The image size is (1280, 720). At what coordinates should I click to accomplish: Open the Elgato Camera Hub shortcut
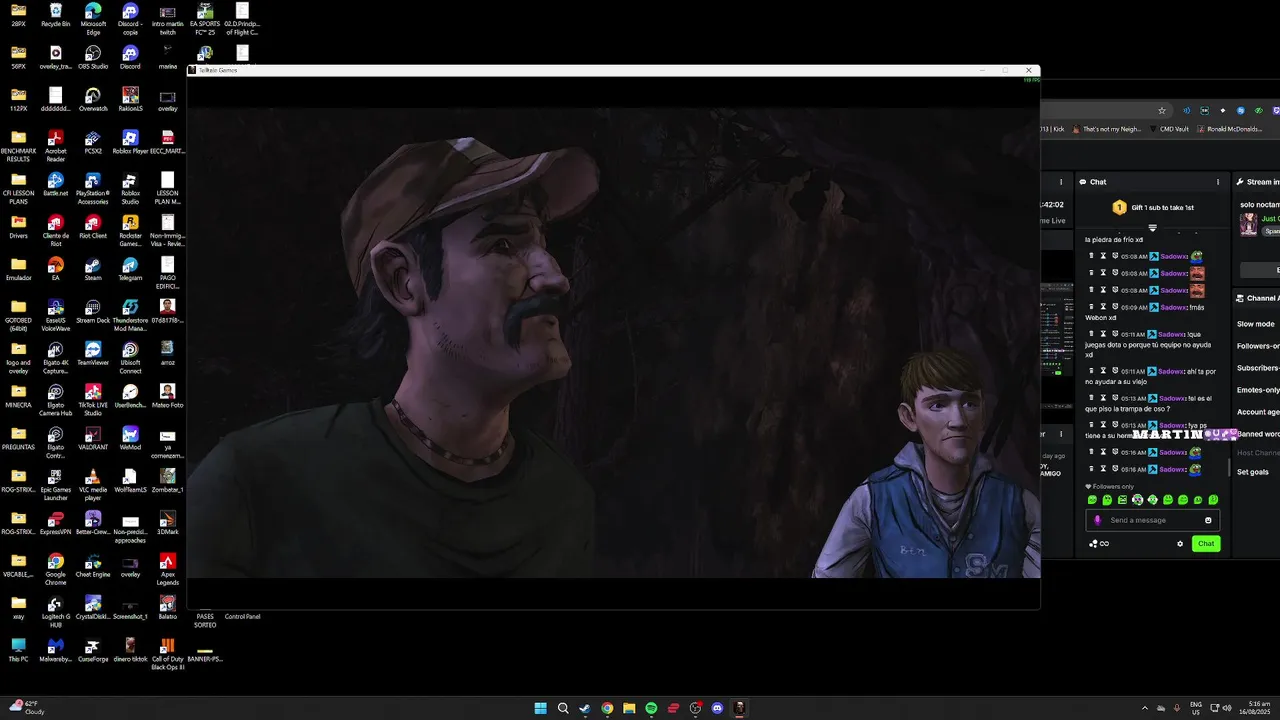tap(55, 398)
